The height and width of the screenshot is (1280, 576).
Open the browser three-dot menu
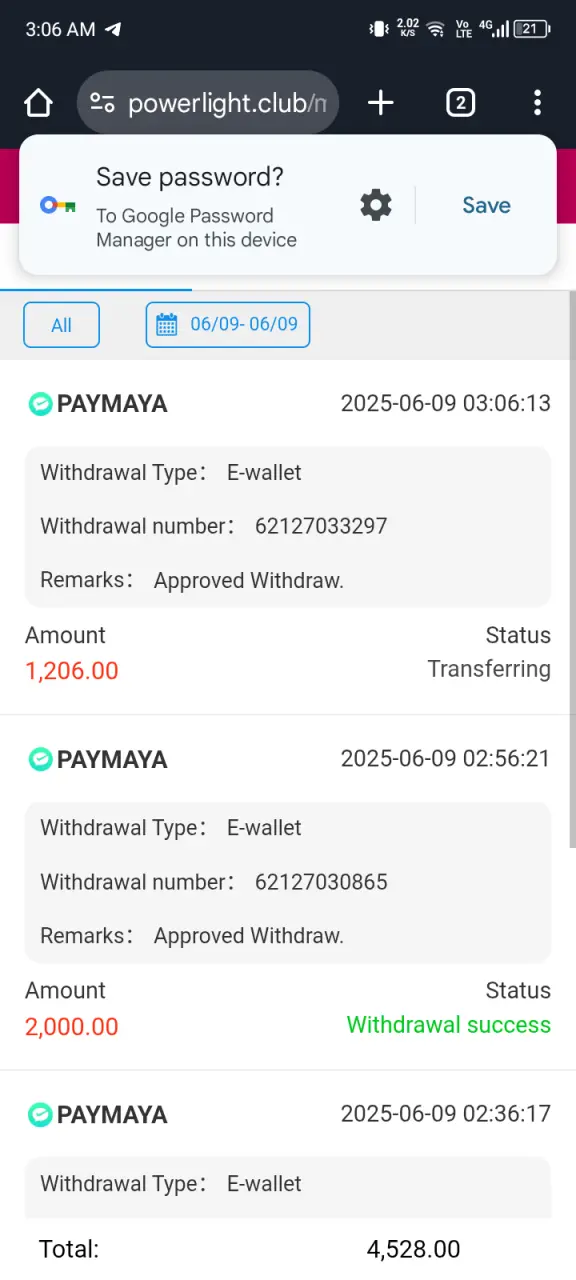538,103
